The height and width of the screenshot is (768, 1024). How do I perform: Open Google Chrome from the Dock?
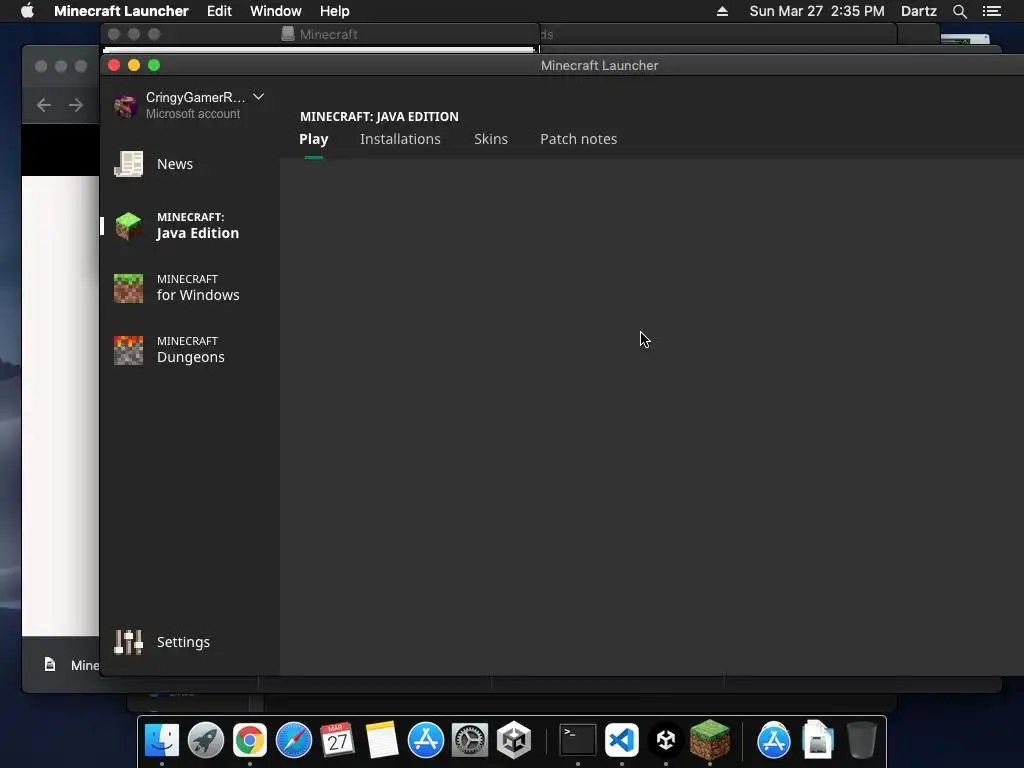tap(249, 740)
